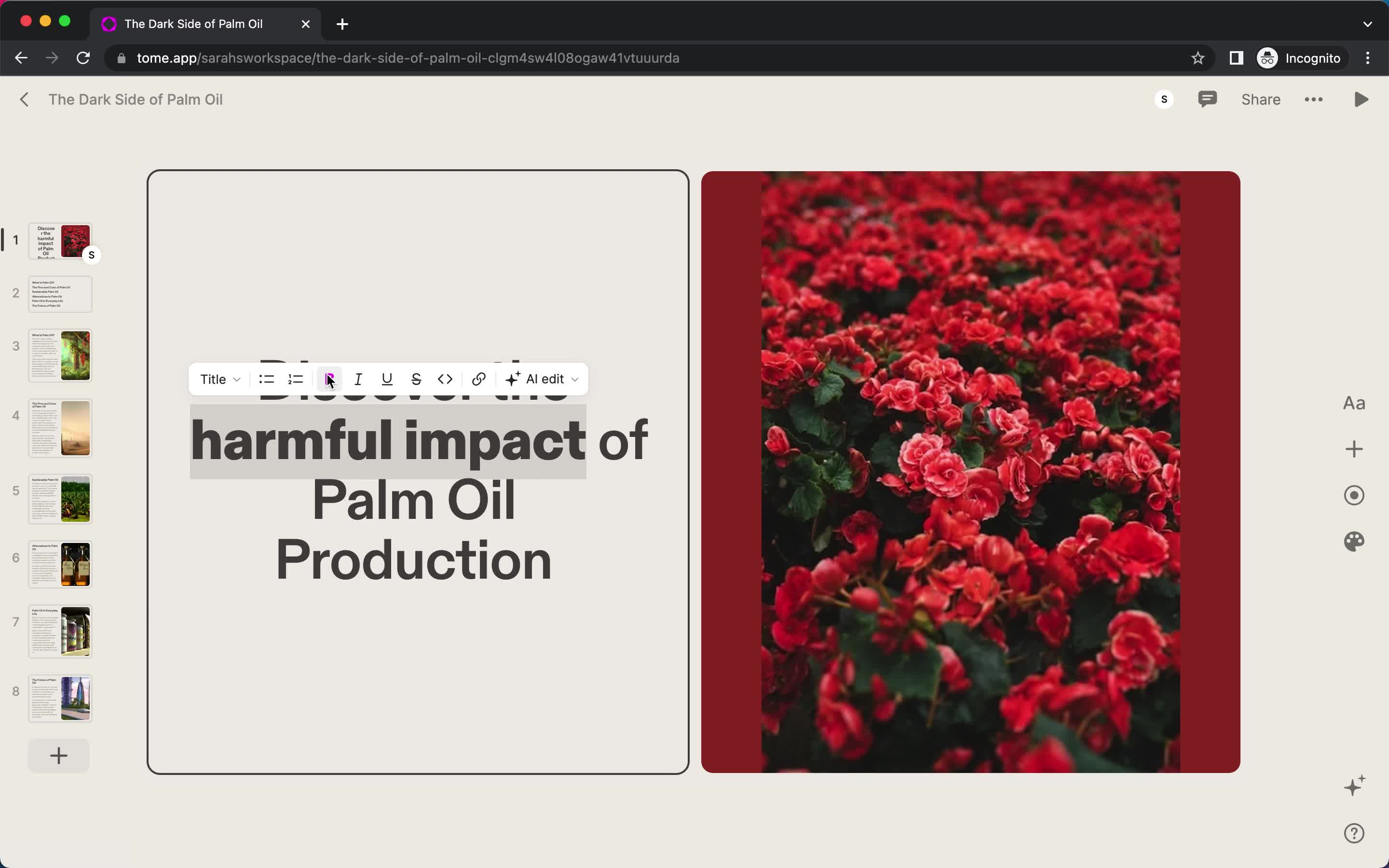Select the code inline formatting icon

click(445, 379)
